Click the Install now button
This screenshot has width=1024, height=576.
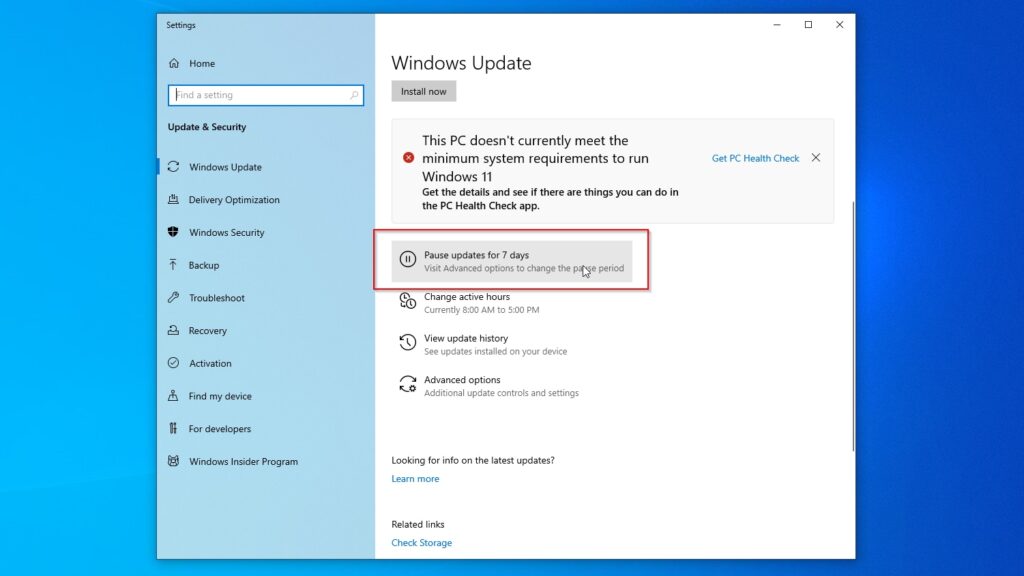pos(423,90)
